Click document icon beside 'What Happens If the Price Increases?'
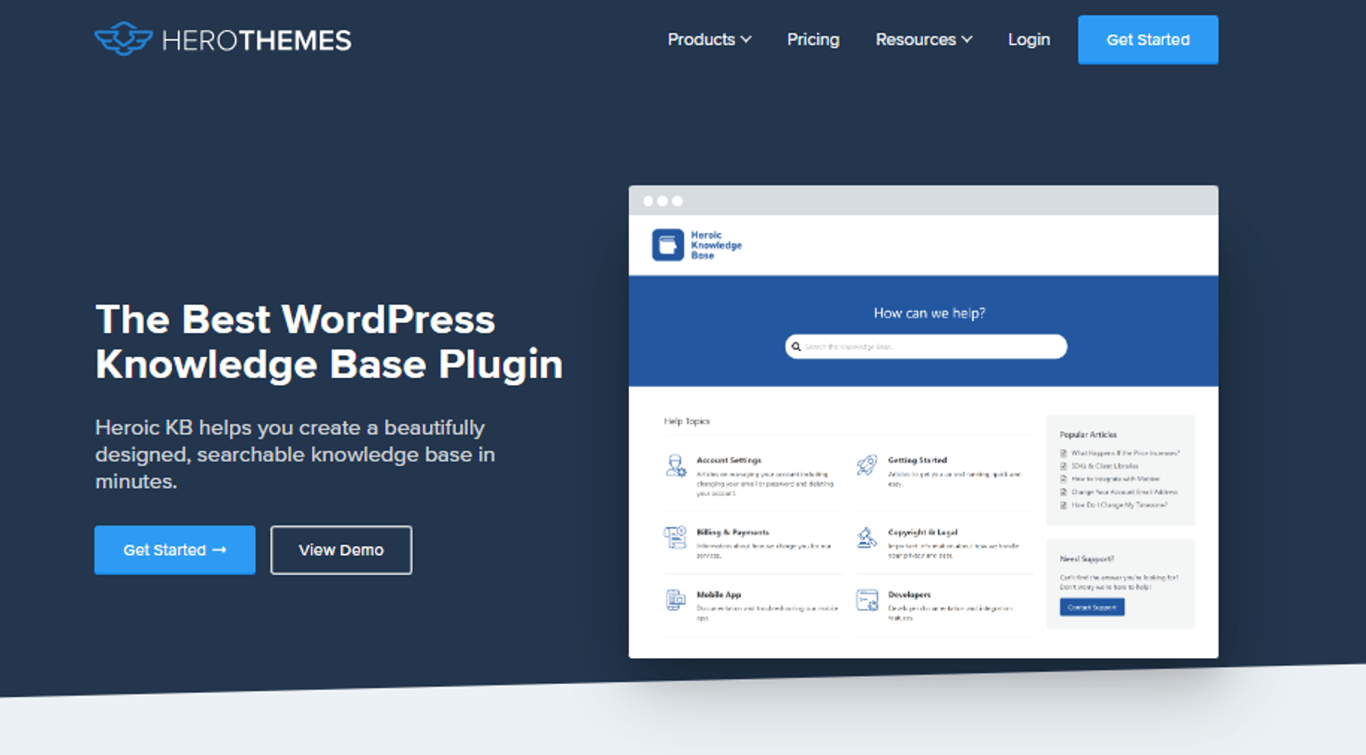 pyautogui.click(x=1064, y=453)
